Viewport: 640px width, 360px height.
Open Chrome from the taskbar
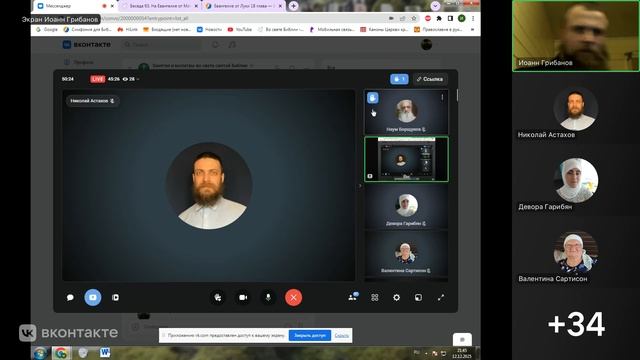coord(61,353)
